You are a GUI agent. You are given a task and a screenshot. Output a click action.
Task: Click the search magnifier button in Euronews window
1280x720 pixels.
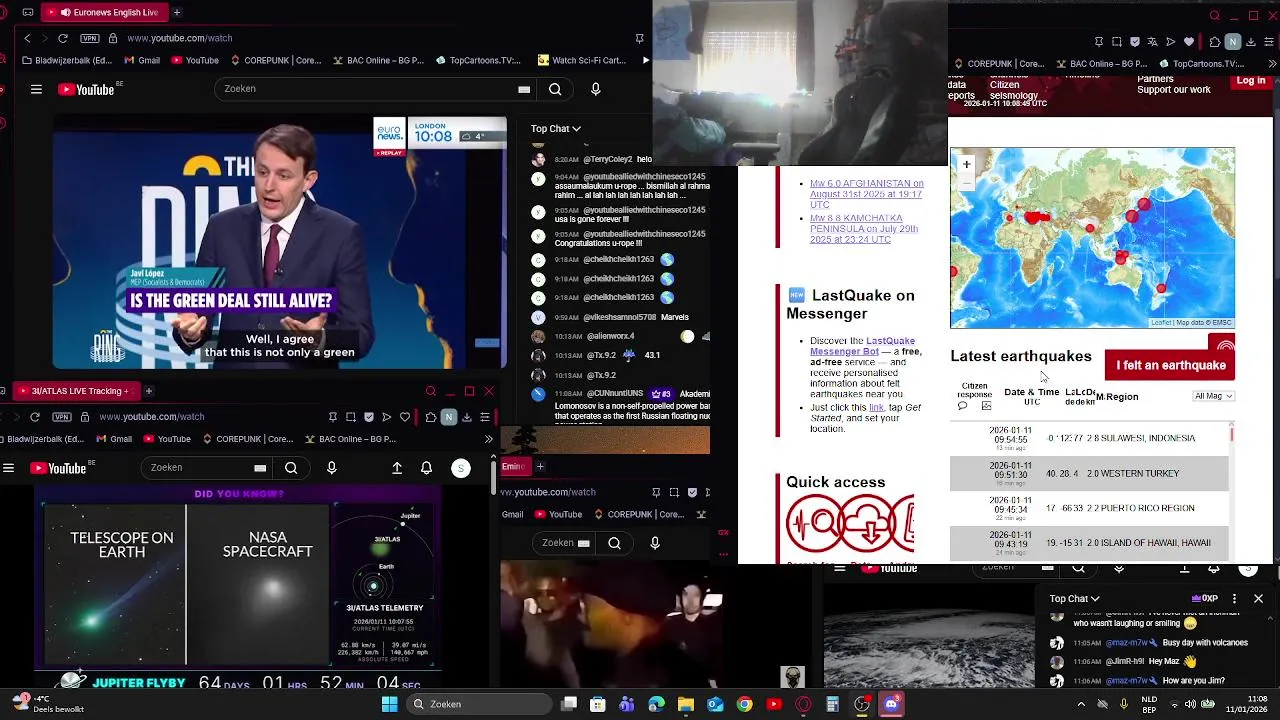(555, 89)
